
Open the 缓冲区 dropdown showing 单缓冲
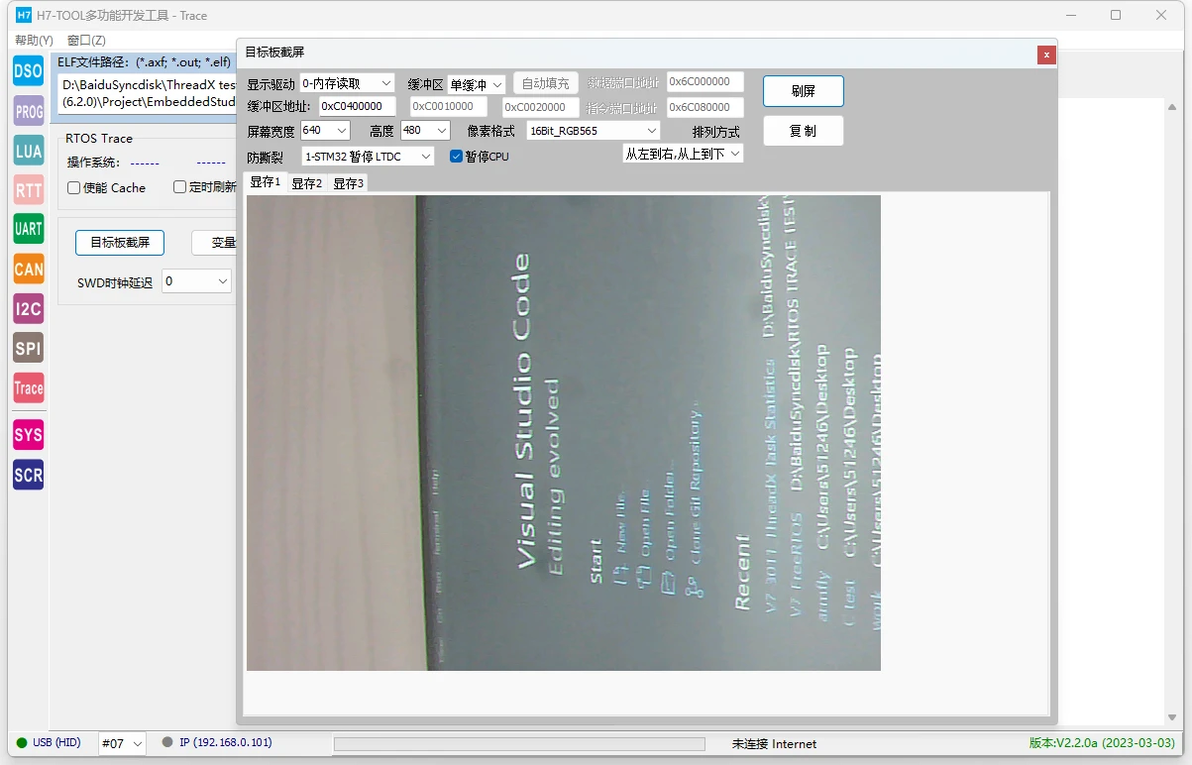[476, 84]
